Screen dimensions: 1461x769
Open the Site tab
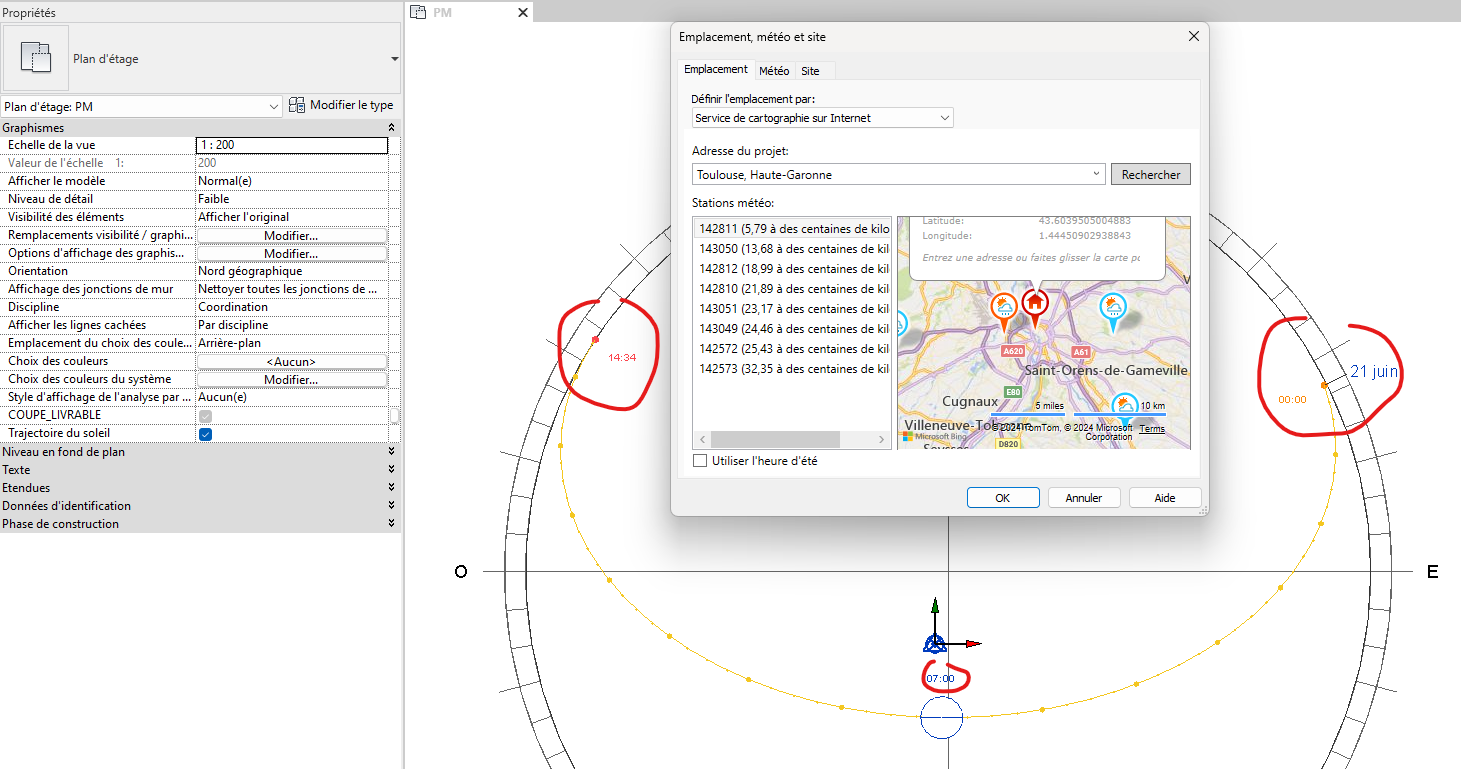pos(811,70)
